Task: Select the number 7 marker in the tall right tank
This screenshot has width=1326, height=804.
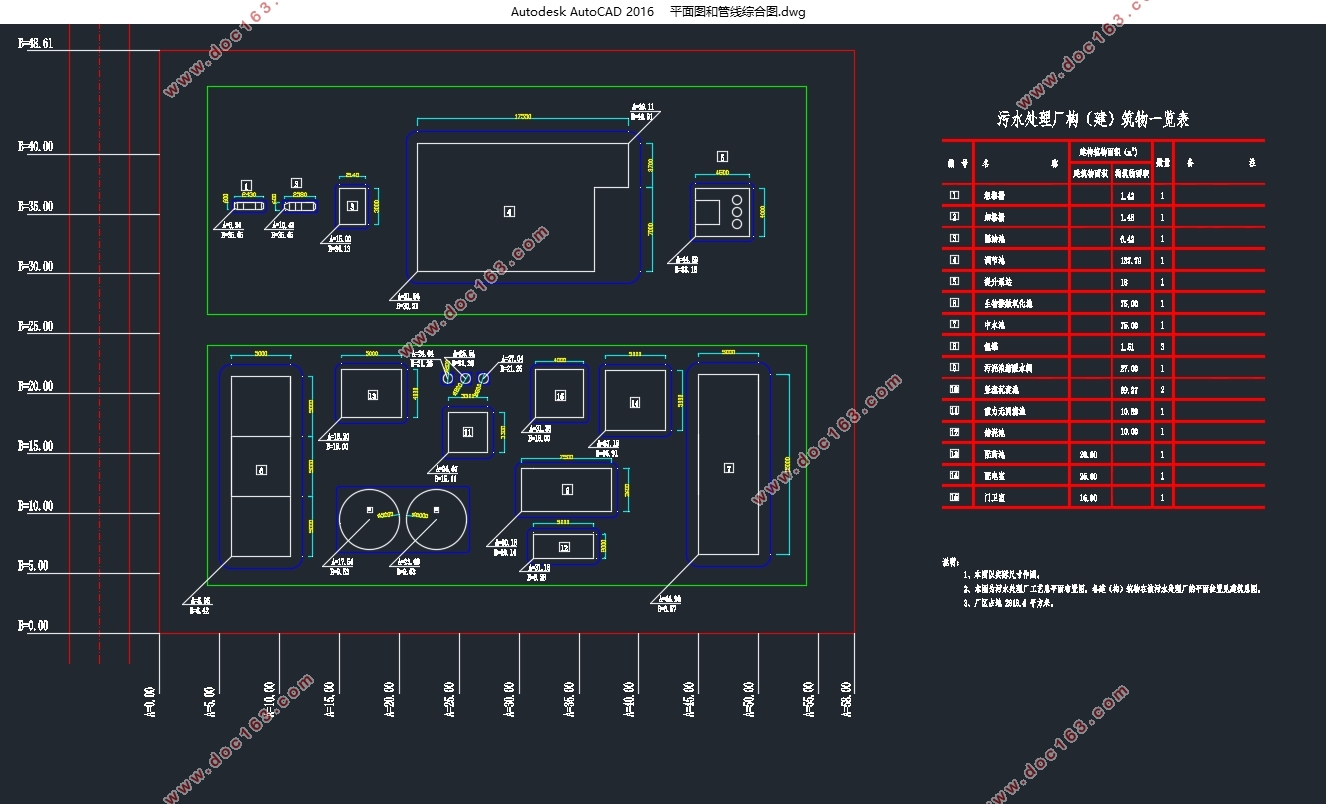Action: coord(729,468)
